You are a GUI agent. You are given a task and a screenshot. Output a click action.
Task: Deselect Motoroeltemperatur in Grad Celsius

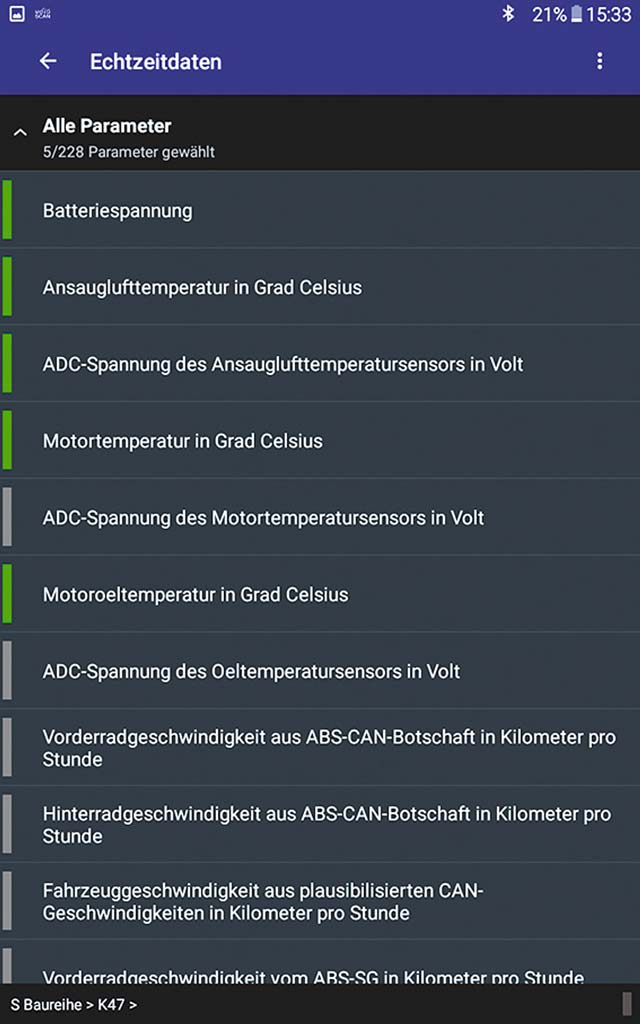coord(320,595)
